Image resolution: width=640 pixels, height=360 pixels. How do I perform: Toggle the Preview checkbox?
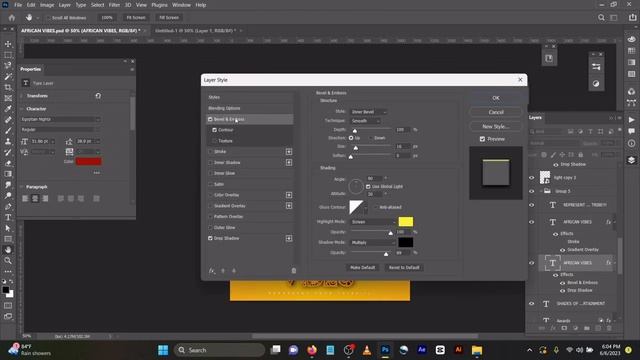tap(482, 139)
